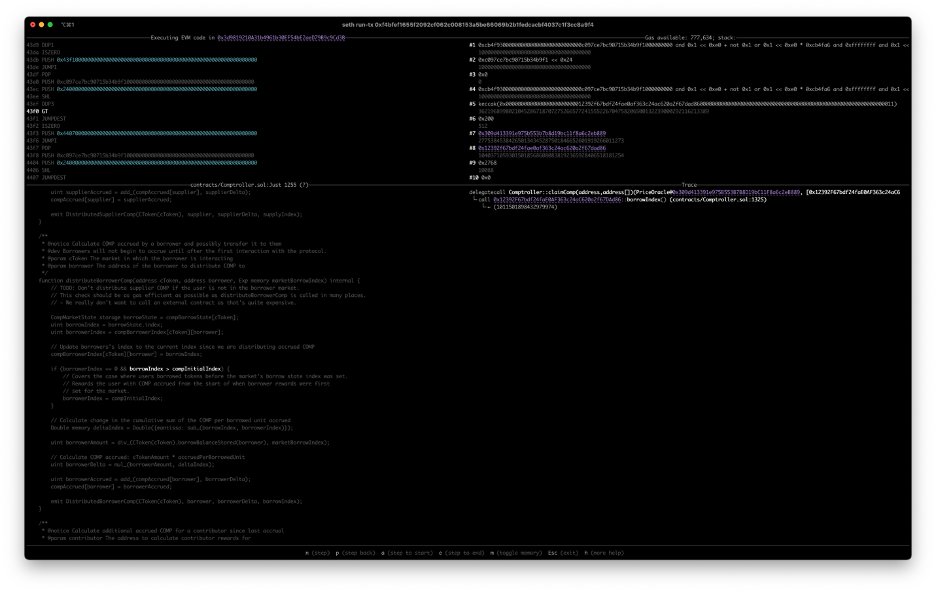
Task: Open the contract address link after 'Executing EVM code in'
Action: pyautogui.click(x=281, y=38)
